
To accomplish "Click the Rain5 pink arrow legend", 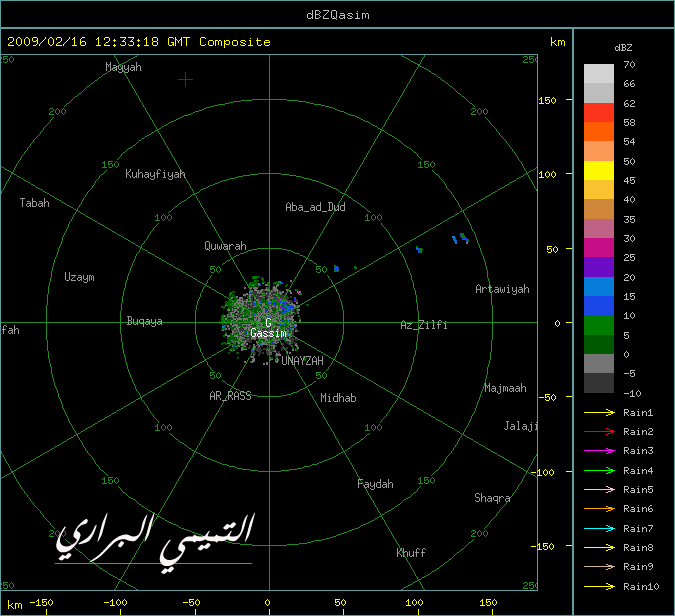I will coord(599,489).
